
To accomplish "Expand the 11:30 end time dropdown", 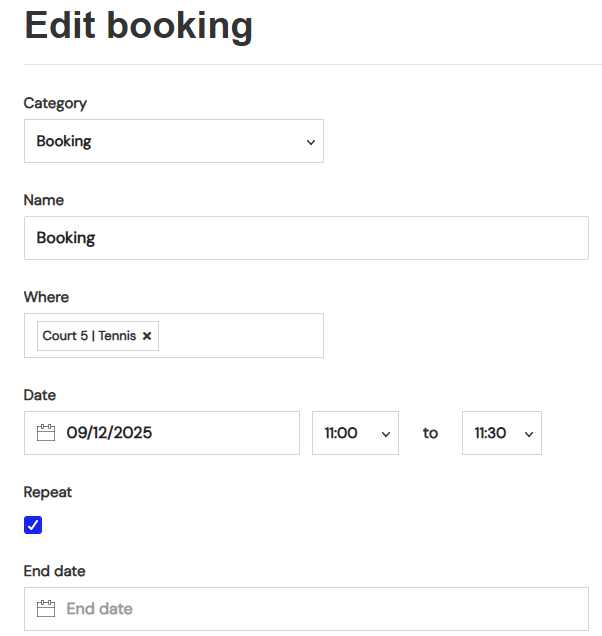I will 501,433.
